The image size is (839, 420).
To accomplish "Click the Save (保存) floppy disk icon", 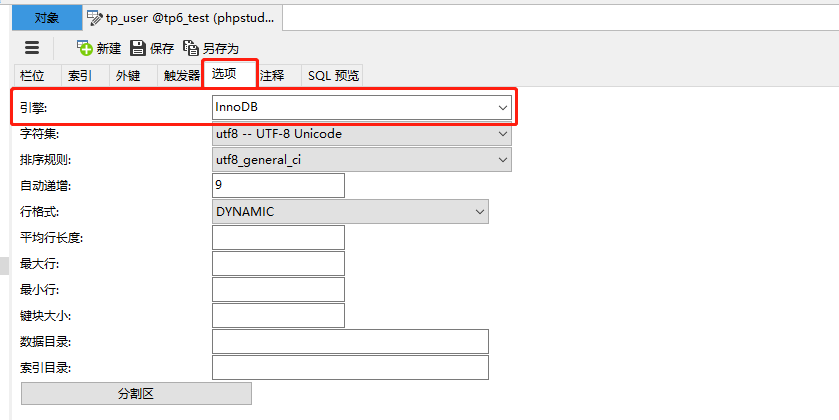I will [x=138, y=48].
